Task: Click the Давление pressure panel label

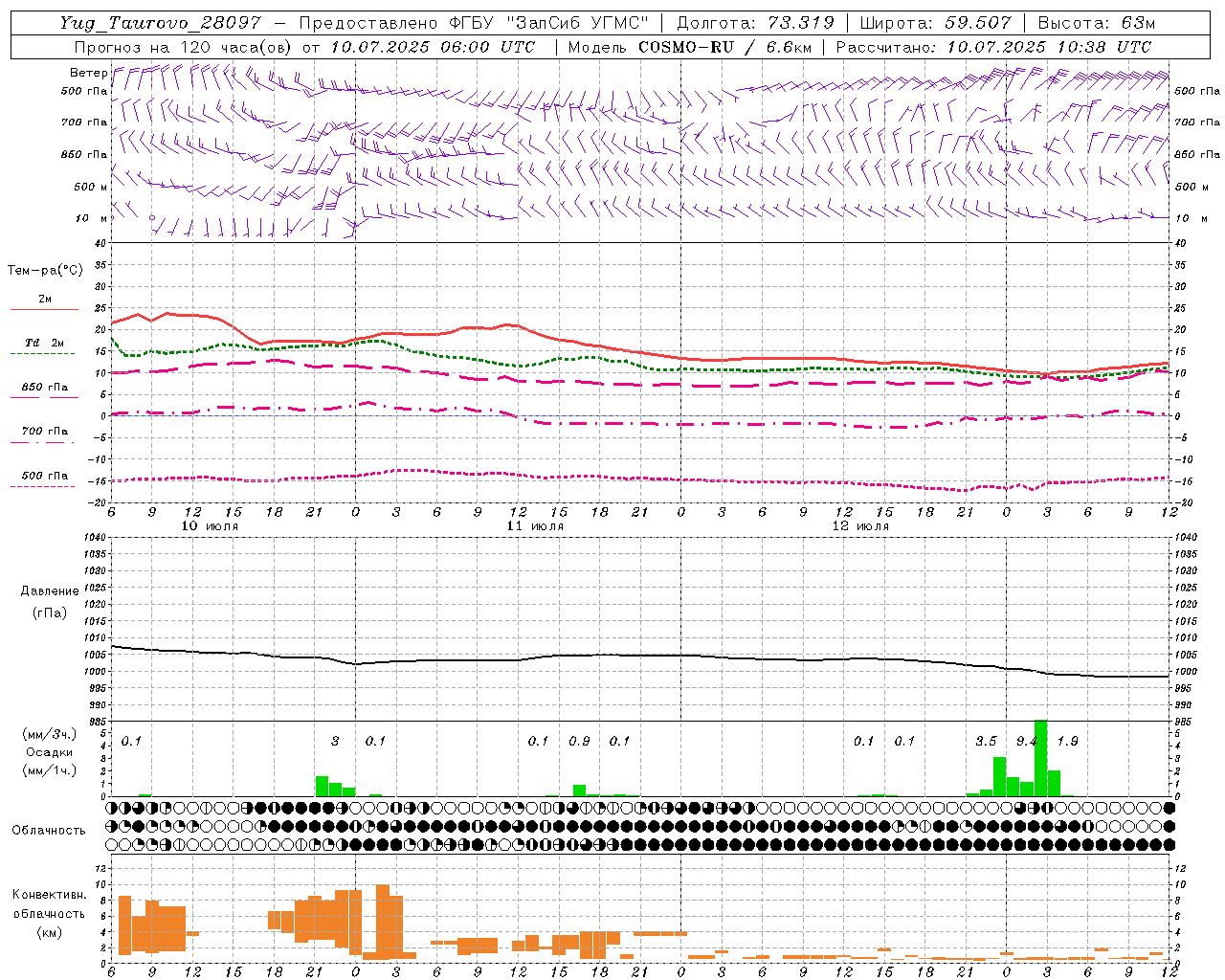Action: [x=50, y=591]
